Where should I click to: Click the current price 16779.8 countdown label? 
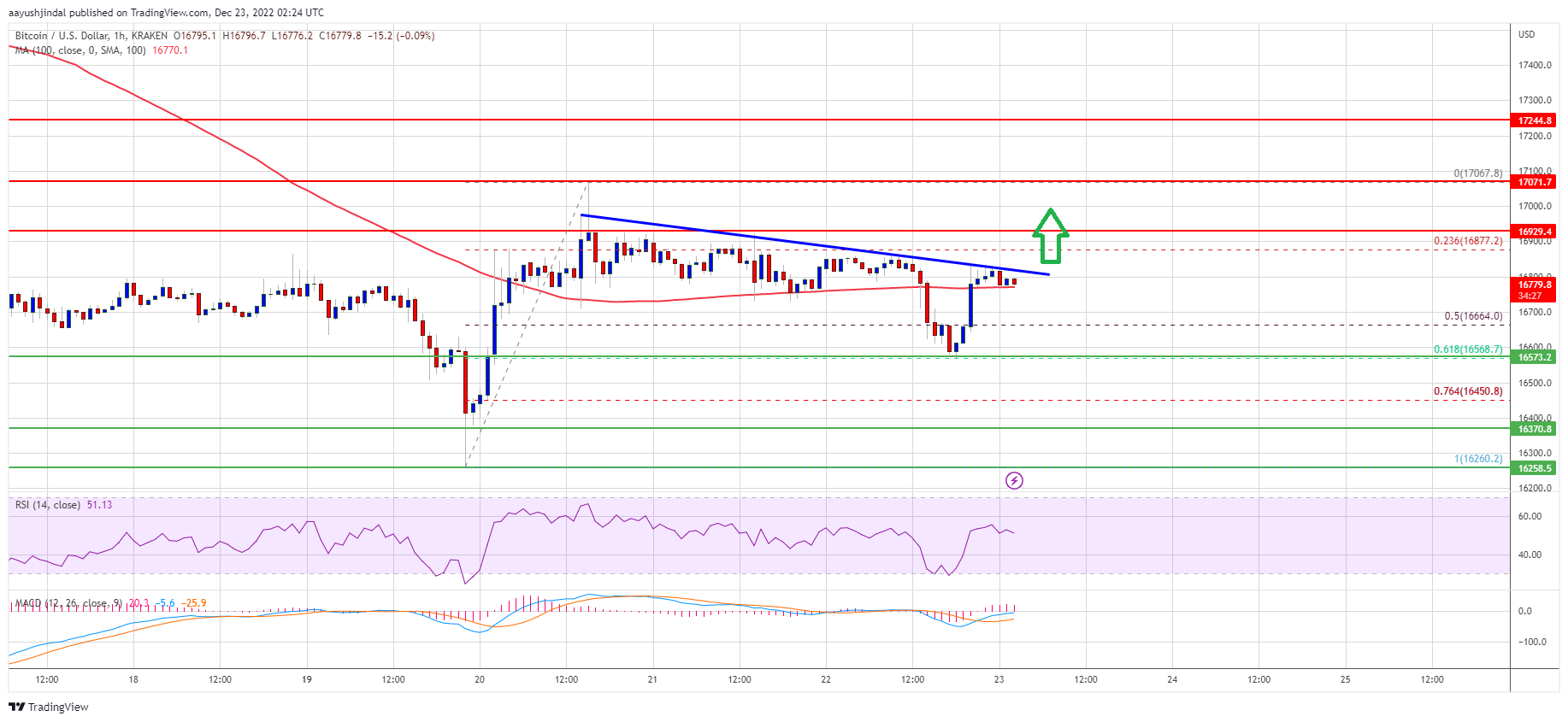pyautogui.click(x=1534, y=290)
